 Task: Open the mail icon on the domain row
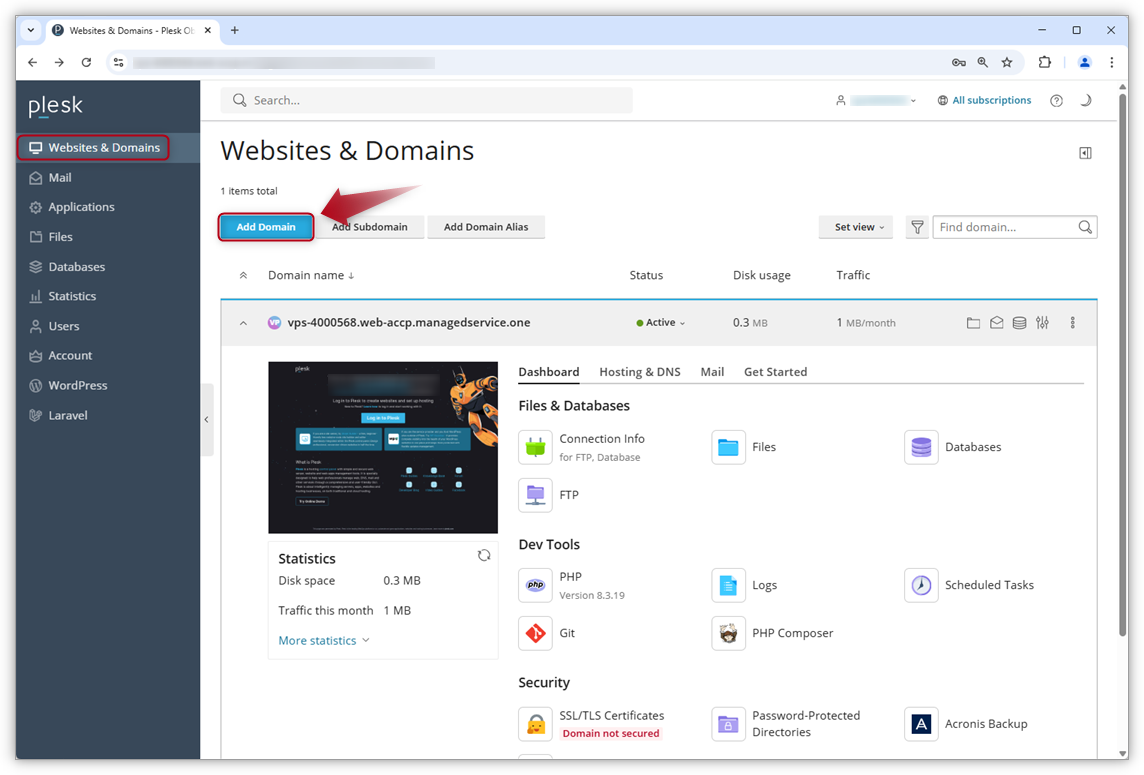pyautogui.click(x=996, y=322)
